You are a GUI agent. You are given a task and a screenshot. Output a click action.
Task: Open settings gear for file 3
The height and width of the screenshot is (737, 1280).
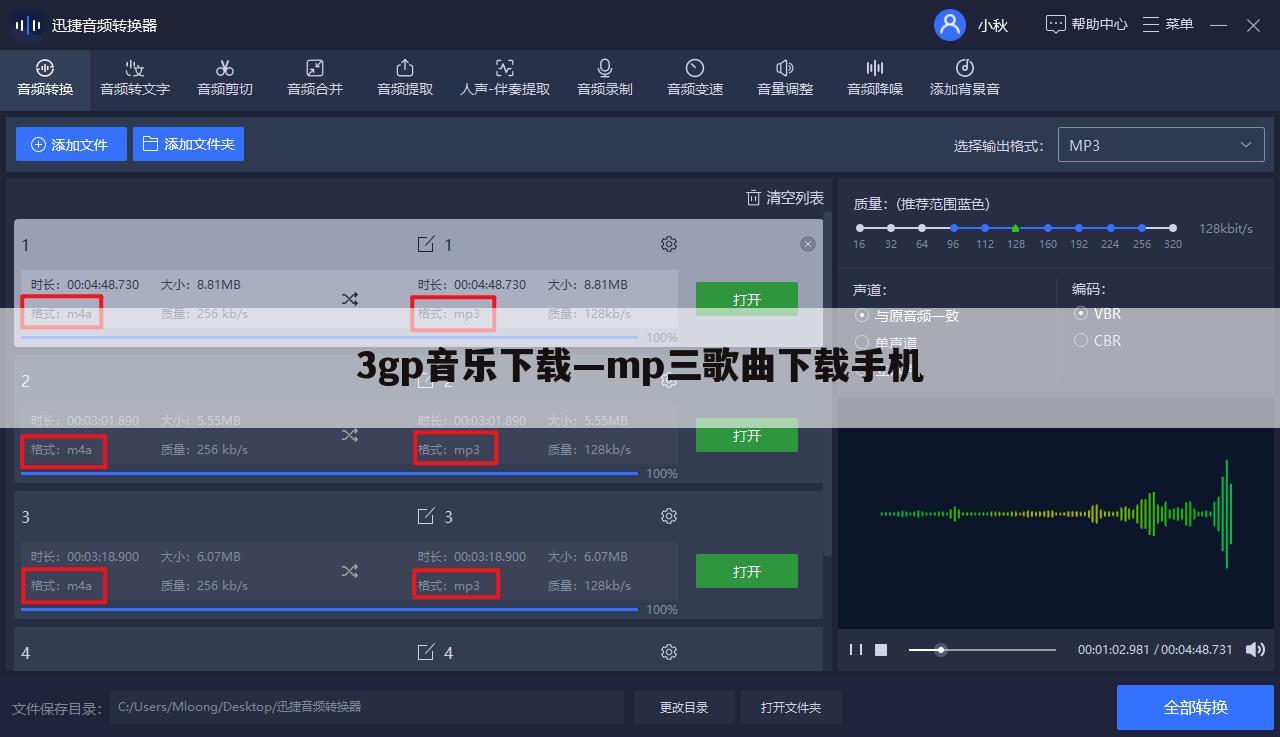click(669, 516)
